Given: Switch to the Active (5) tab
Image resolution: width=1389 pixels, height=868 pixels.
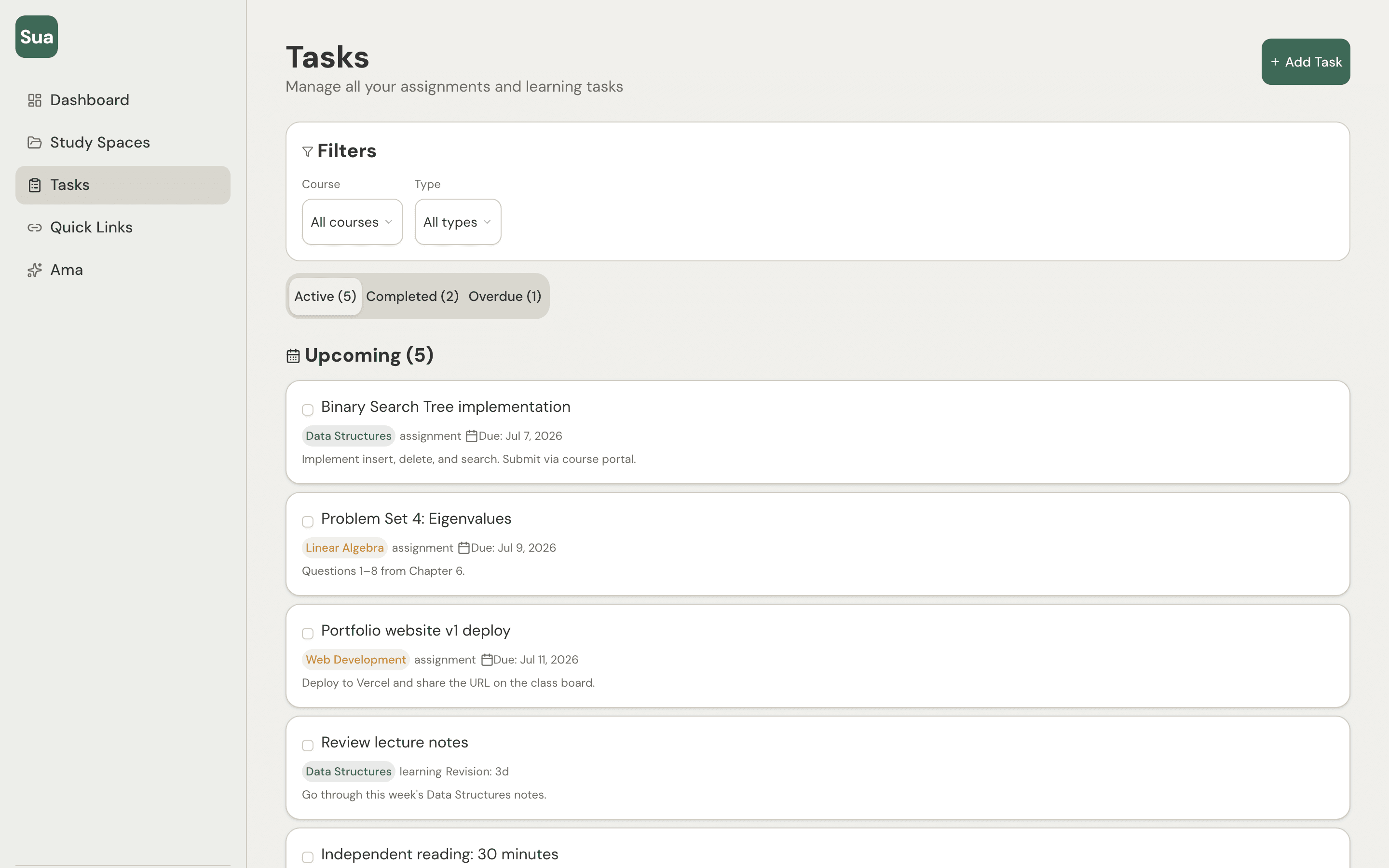Looking at the screenshot, I should (x=326, y=297).
